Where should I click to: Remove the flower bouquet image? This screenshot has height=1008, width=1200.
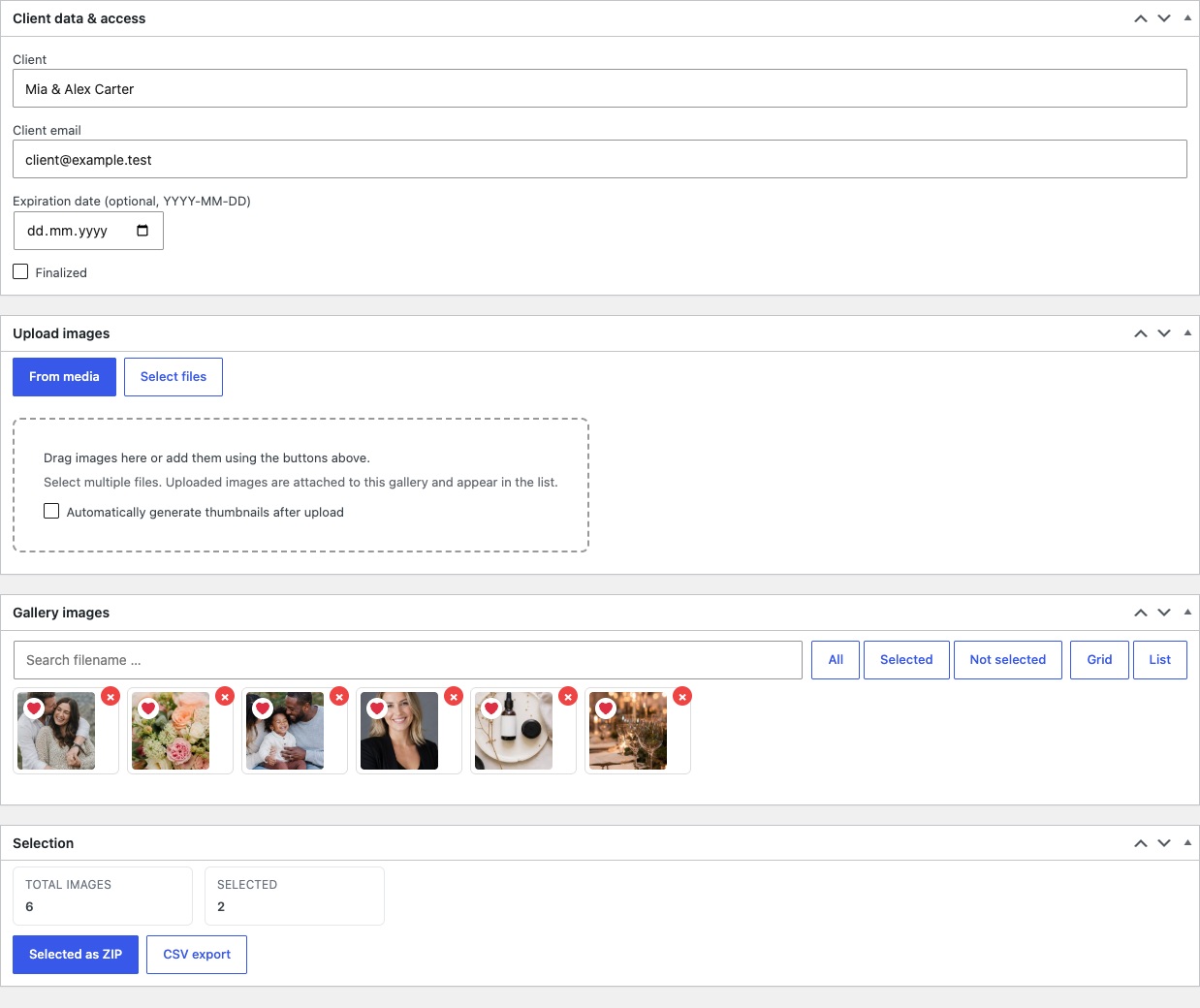point(225,697)
